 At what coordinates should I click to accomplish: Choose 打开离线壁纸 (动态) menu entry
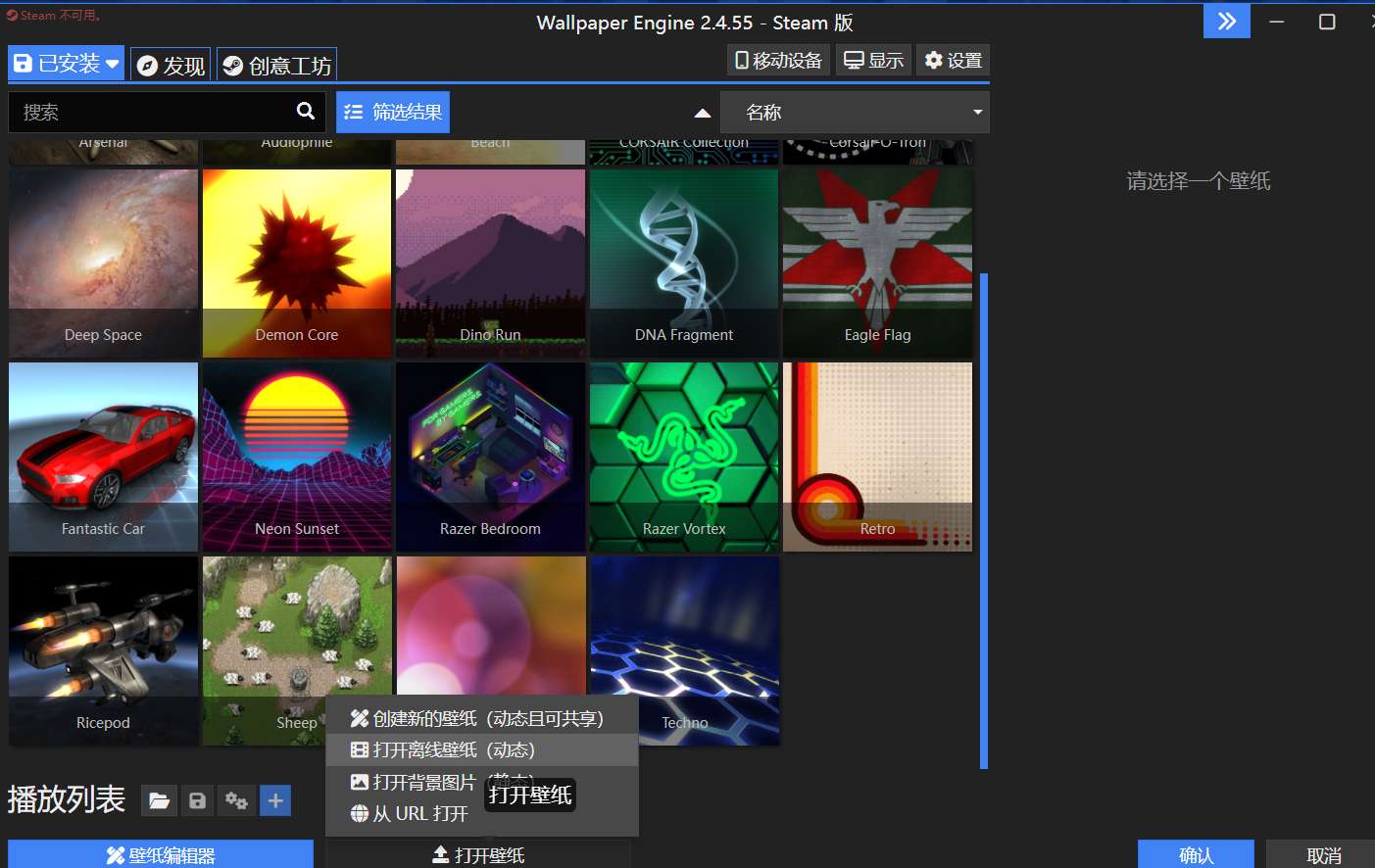point(481,750)
